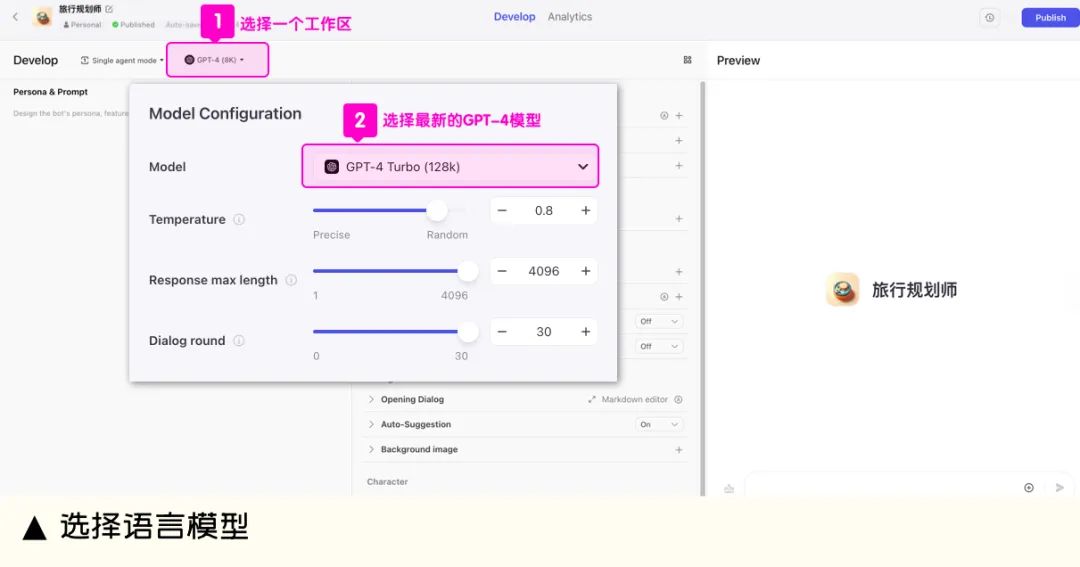The height and width of the screenshot is (567, 1080).
Task: Go back using the top-left arrow
Action: pos(15,17)
